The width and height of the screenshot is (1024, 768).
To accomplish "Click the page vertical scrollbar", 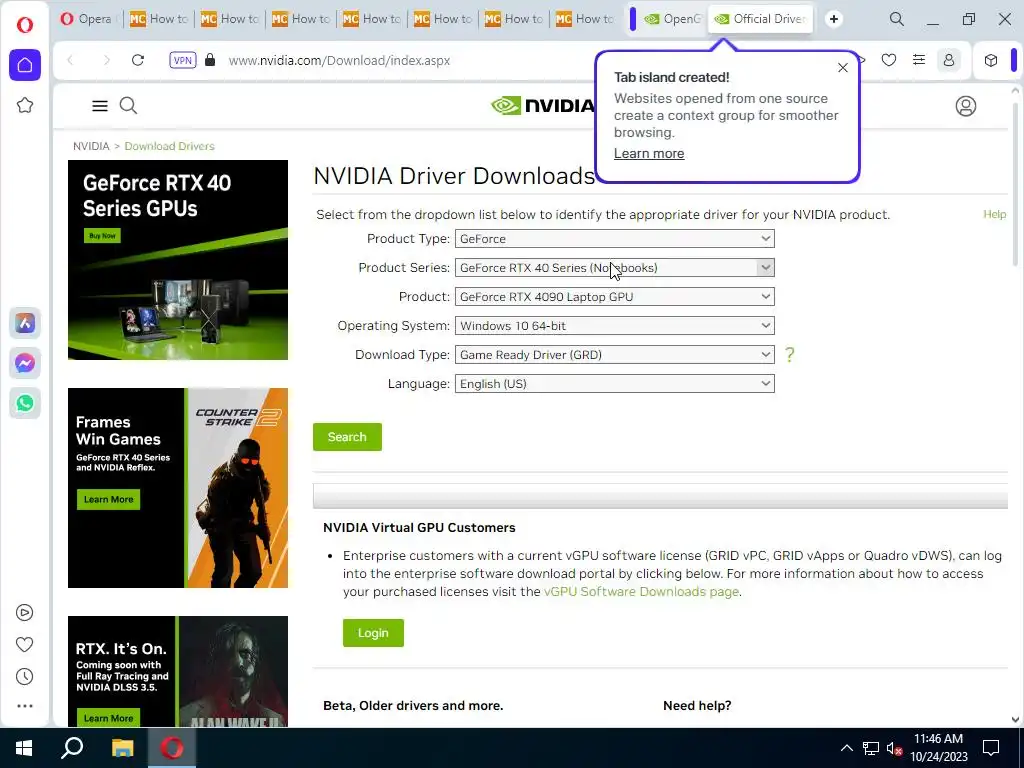I will pyautogui.click(x=1015, y=183).
